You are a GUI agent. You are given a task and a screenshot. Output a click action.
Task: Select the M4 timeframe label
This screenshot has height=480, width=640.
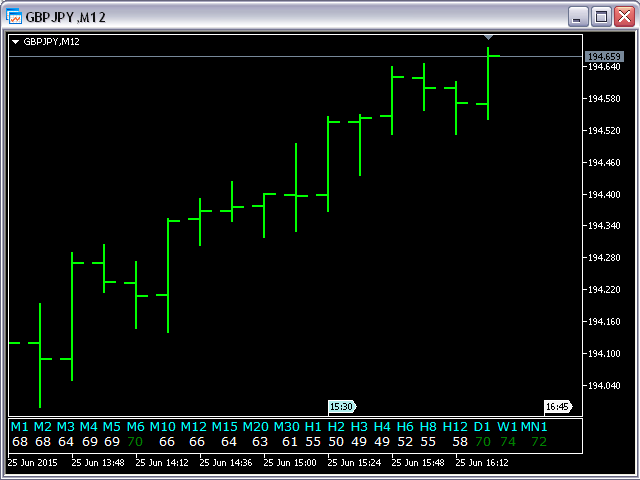pos(89,427)
